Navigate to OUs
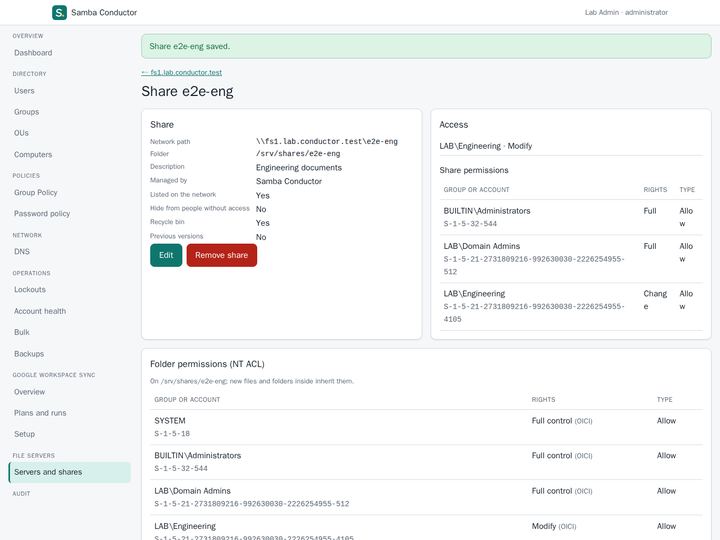Screen dimensions: 720x540 point(21,133)
